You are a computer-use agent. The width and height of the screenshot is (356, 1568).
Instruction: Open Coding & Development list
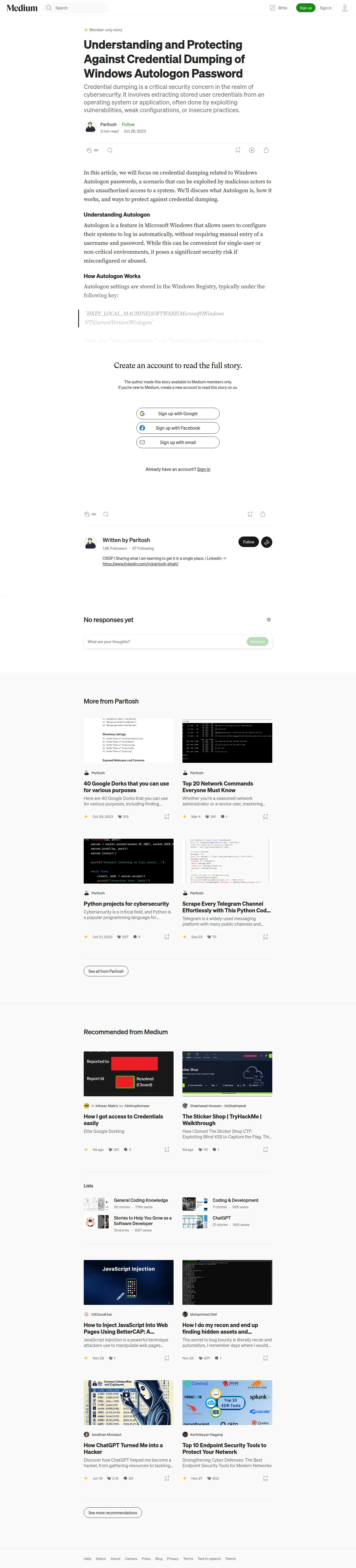tap(235, 1200)
